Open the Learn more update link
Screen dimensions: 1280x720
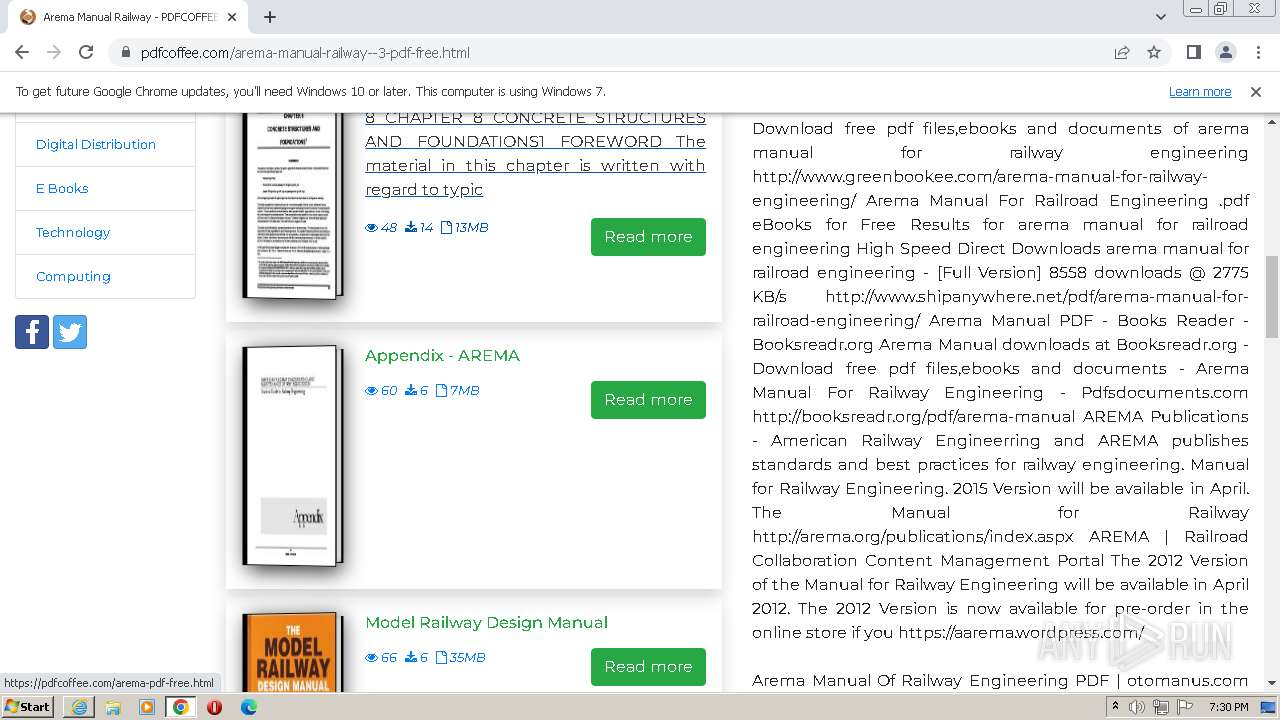[1200, 91]
